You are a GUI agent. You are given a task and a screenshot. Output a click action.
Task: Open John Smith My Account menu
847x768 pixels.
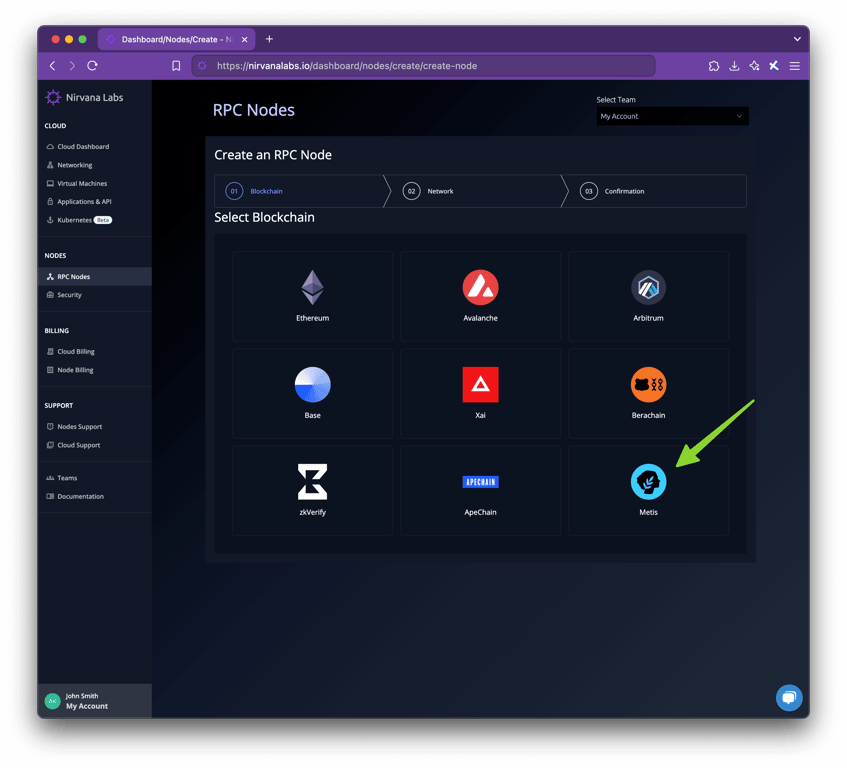click(x=95, y=701)
